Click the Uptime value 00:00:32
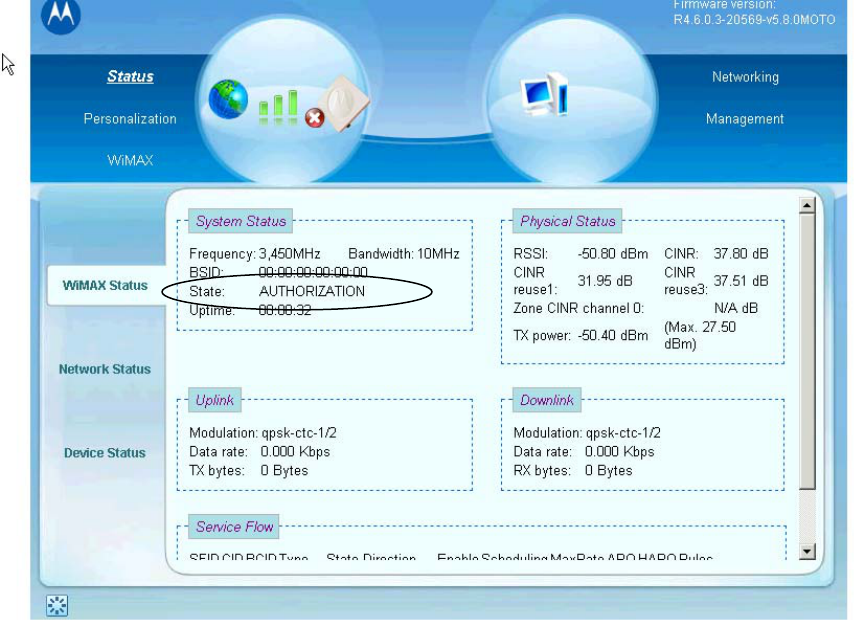Viewport: 864px width, 626px height. tap(285, 310)
